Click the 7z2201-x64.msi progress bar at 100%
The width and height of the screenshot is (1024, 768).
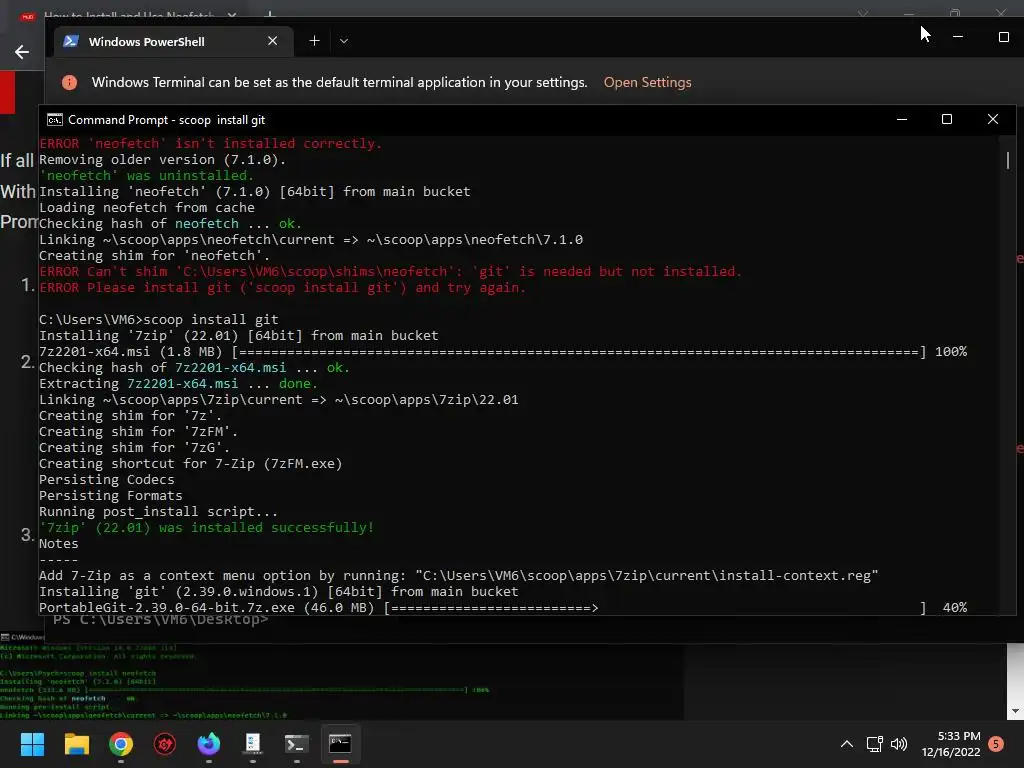coord(579,351)
